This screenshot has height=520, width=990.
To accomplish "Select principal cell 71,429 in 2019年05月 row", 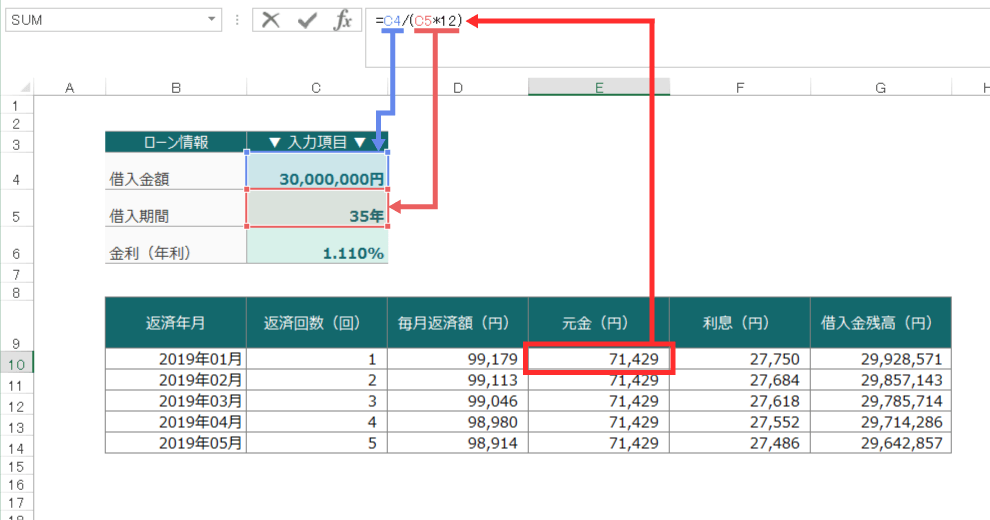I will 599,442.
